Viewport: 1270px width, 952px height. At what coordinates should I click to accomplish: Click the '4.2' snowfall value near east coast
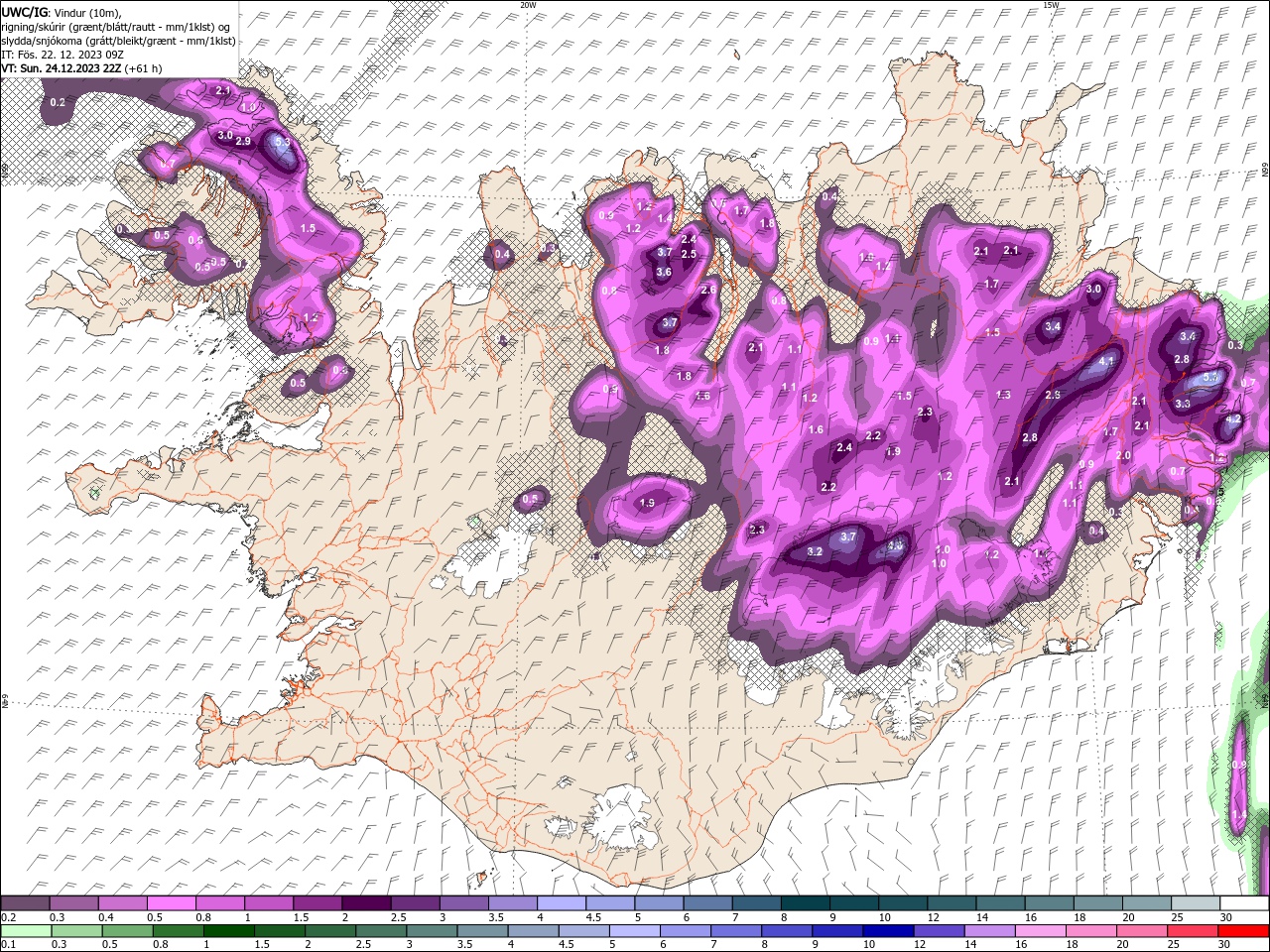(x=1234, y=419)
